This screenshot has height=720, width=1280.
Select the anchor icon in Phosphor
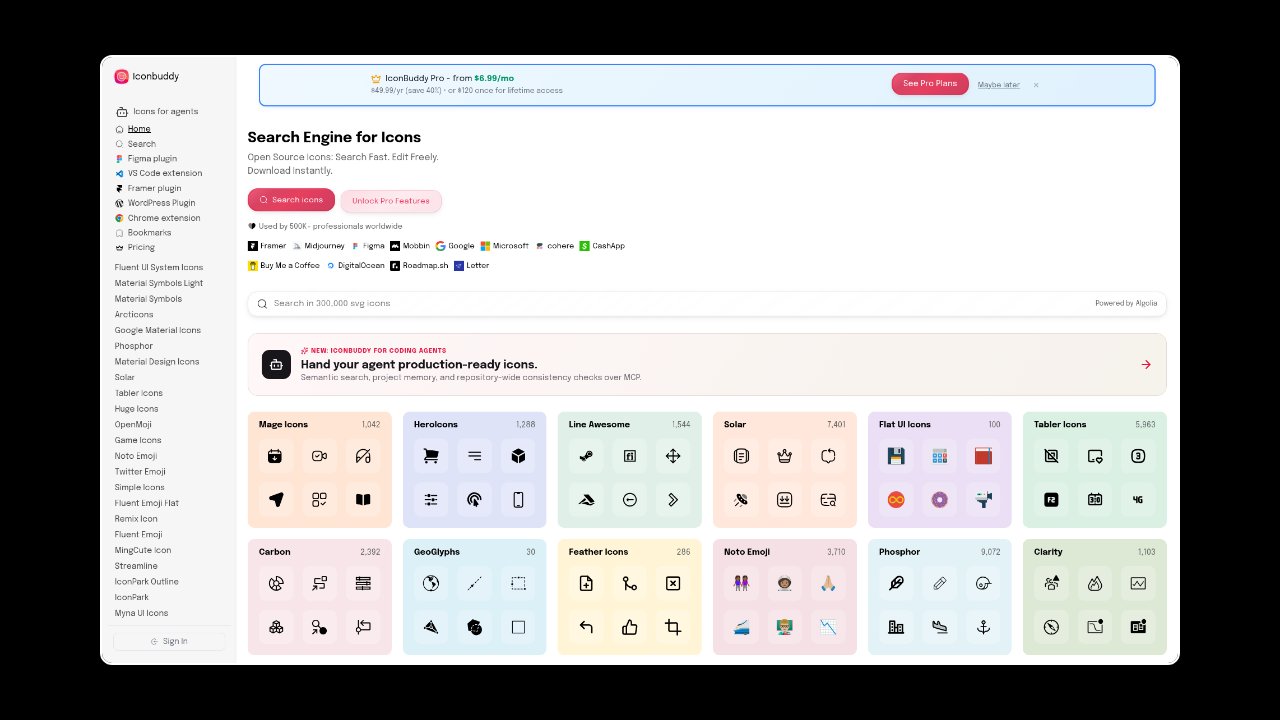click(983, 627)
